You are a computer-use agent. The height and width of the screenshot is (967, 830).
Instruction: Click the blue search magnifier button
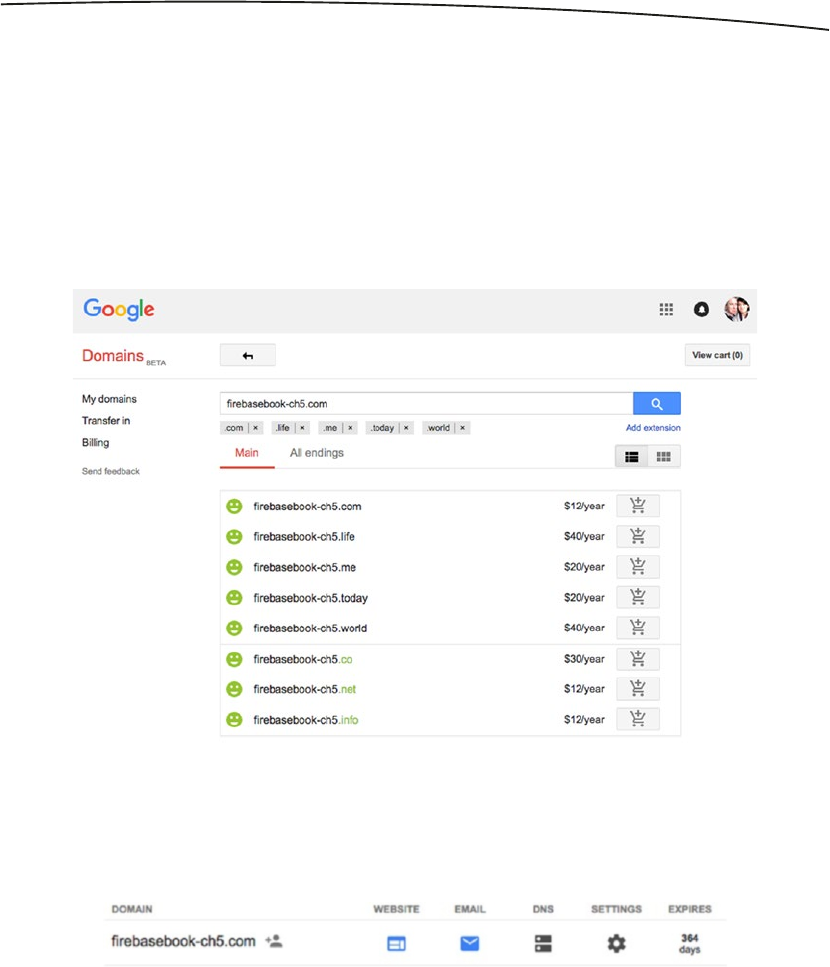point(657,403)
